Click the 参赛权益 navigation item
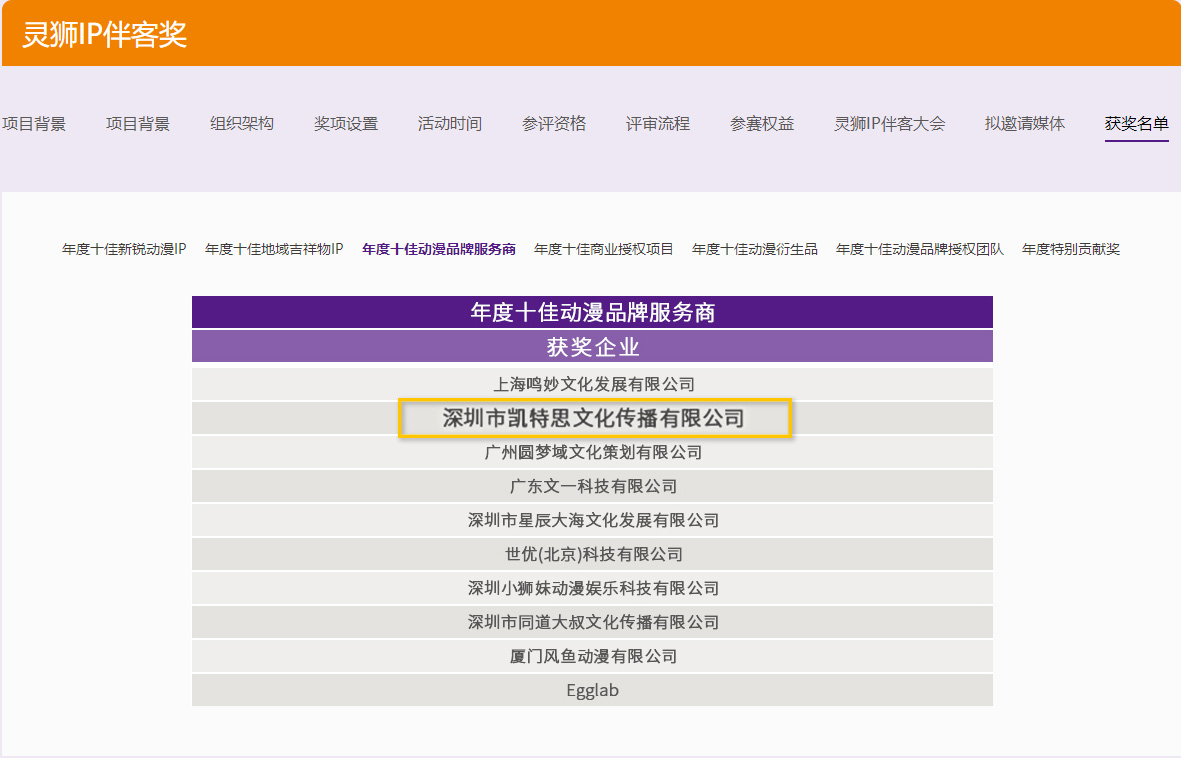This screenshot has height=758, width=1181. [761, 124]
